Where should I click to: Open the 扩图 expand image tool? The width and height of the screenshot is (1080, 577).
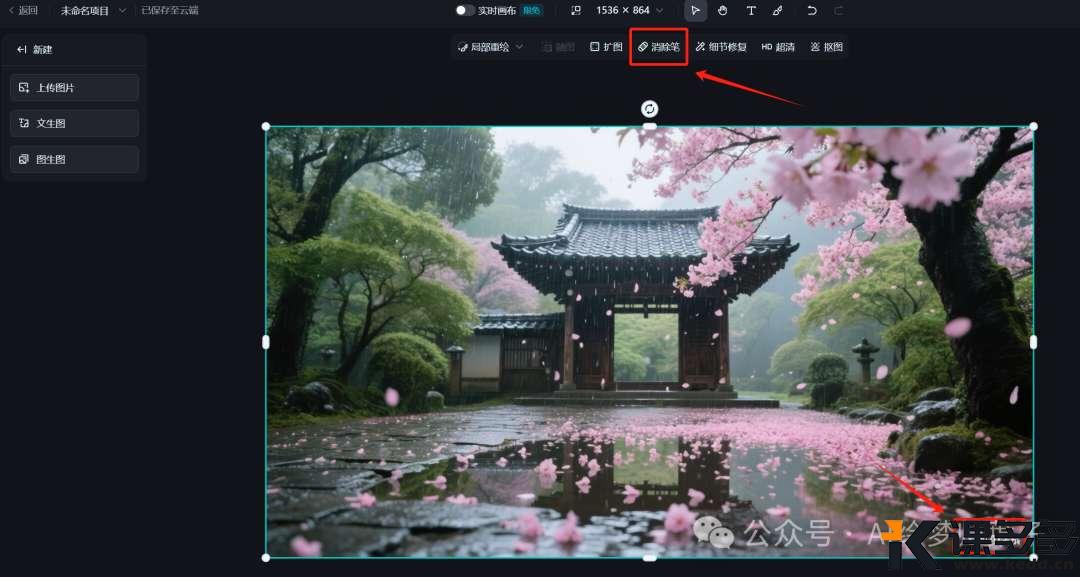coord(606,47)
